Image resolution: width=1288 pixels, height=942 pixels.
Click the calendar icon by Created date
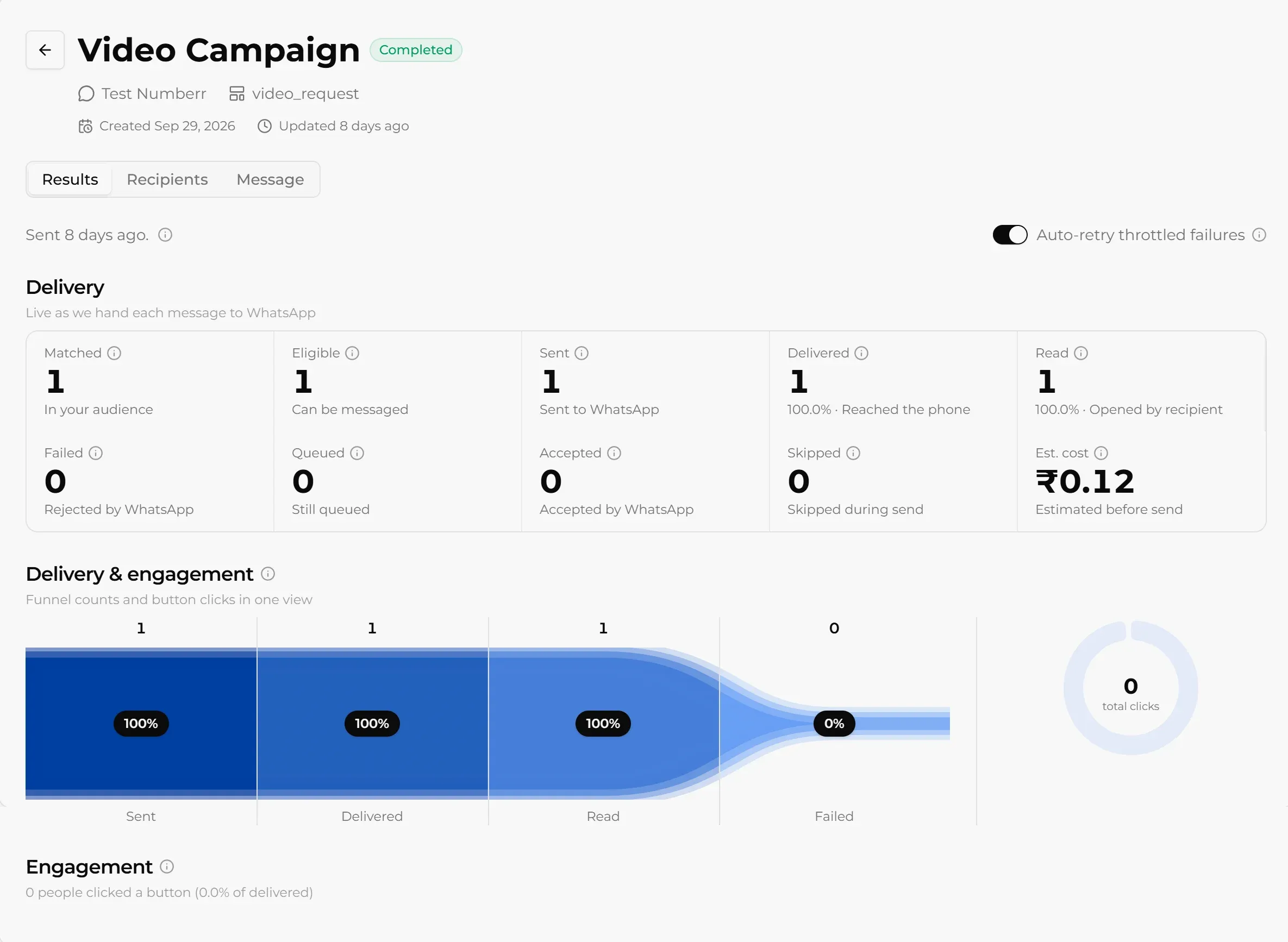pyautogui.click(x=85, y=126)
